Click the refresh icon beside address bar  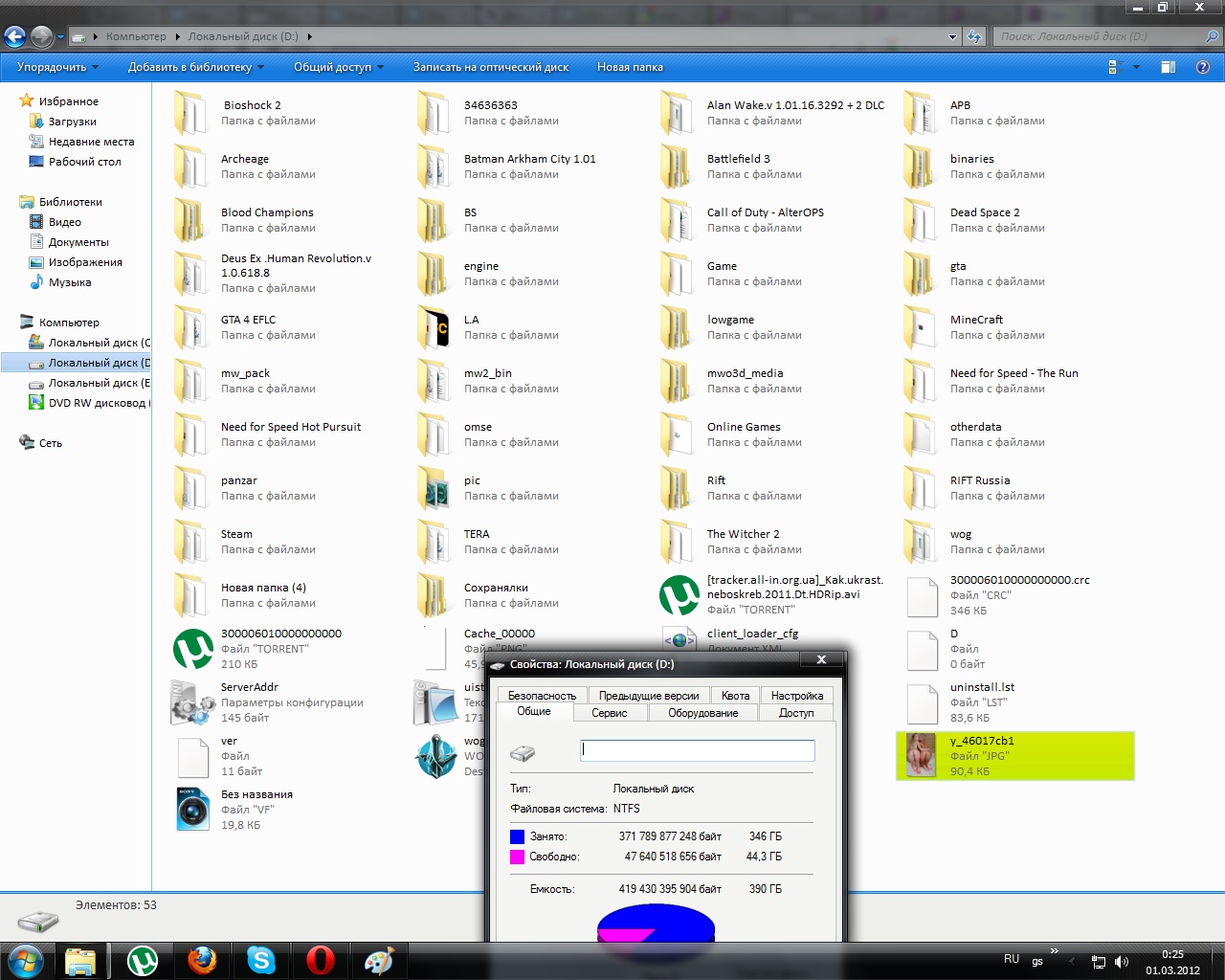coord(974,36)
